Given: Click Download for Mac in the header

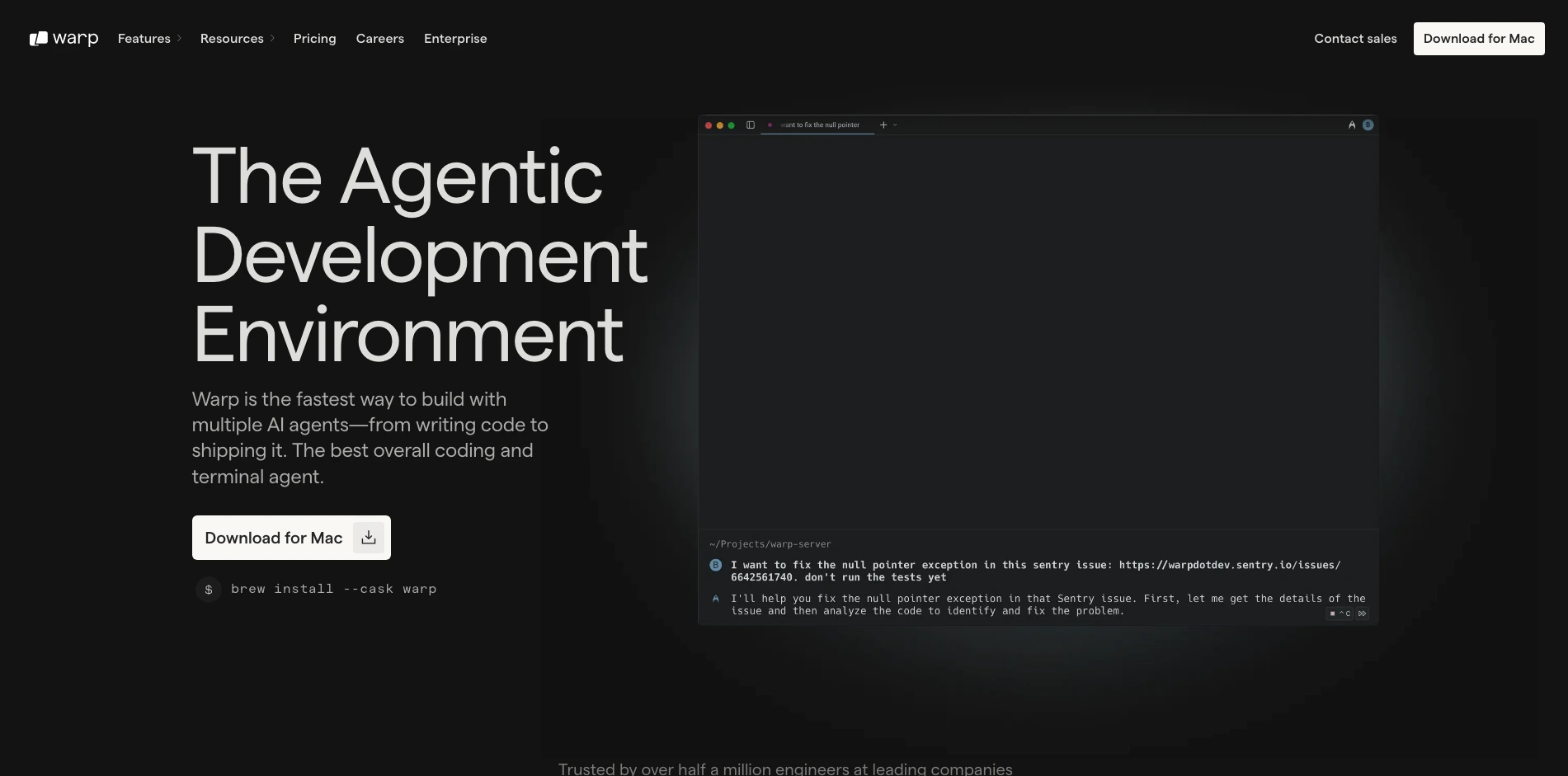Looking at the screenshot, I should tap(1479, 39).
